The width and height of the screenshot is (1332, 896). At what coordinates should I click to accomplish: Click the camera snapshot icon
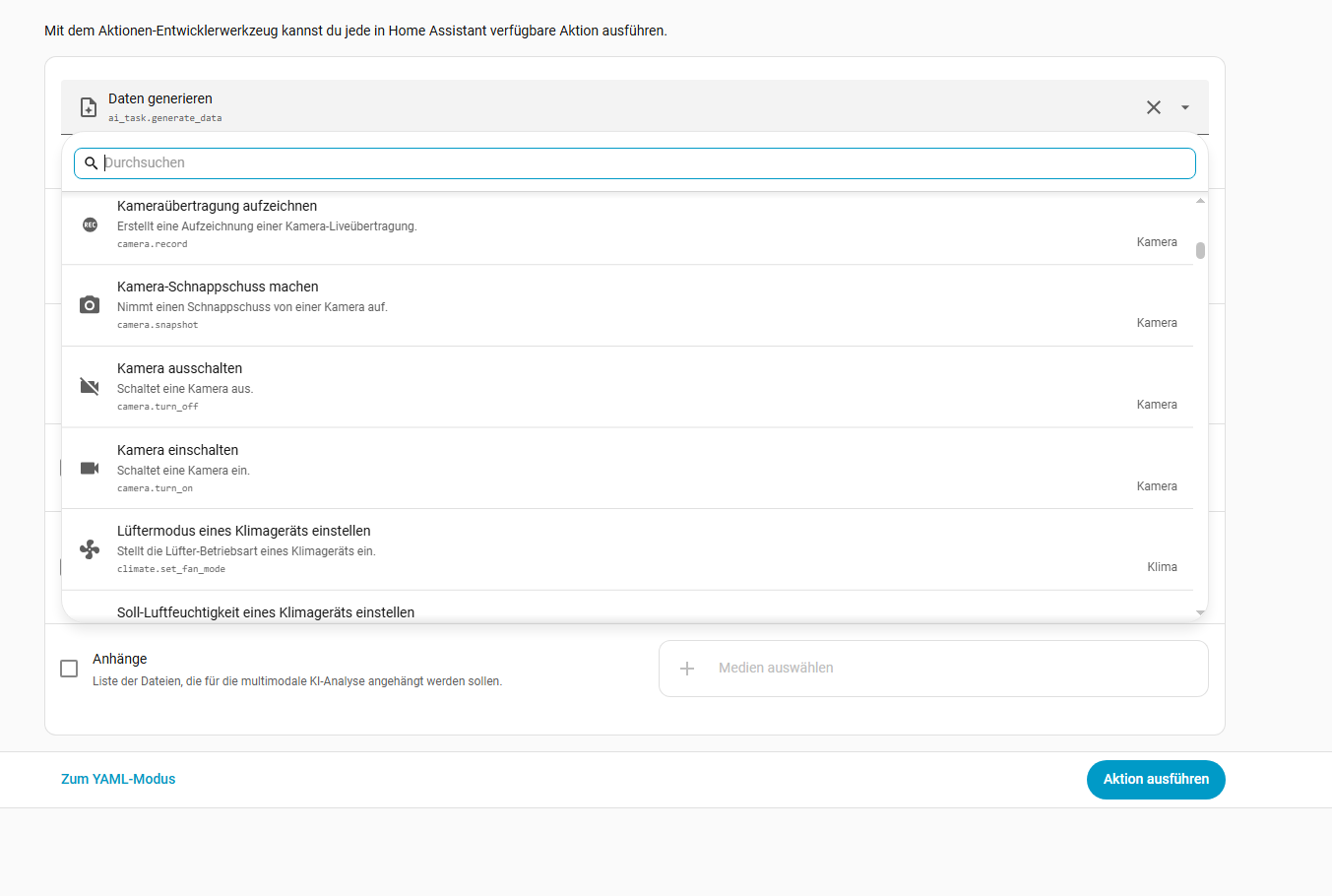point(90,305)
